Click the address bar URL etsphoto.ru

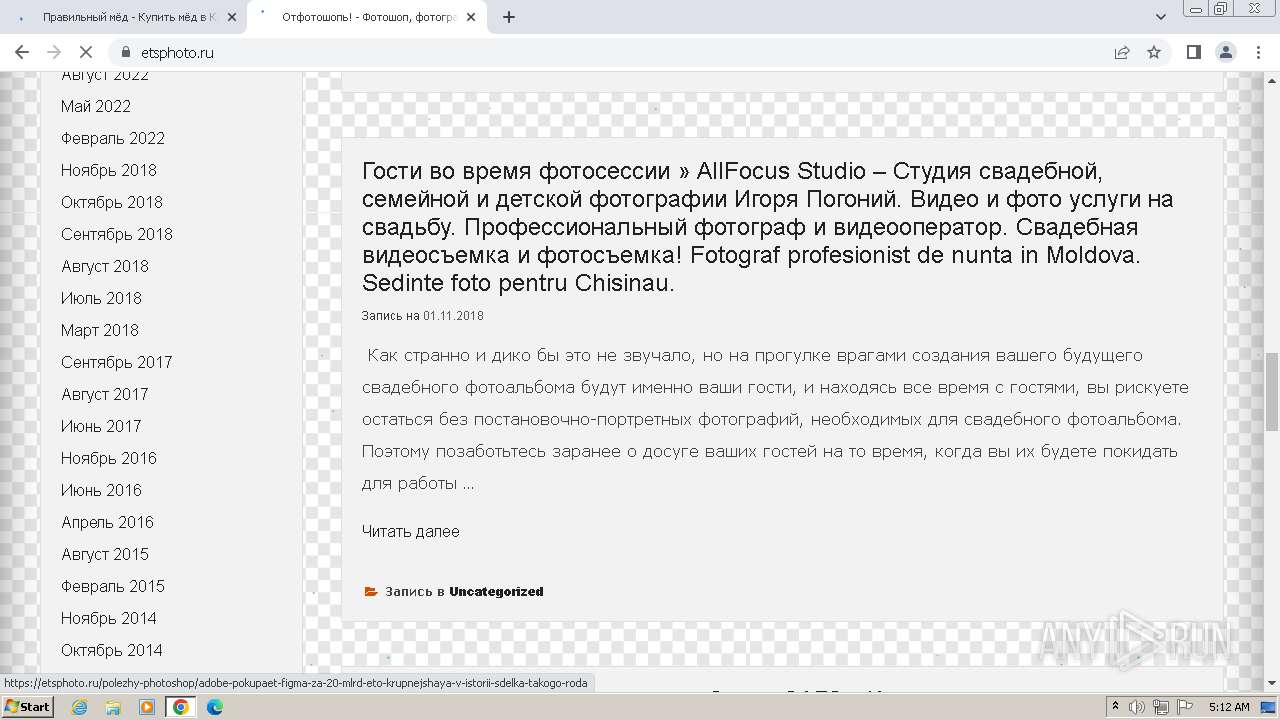click(176, 52)
